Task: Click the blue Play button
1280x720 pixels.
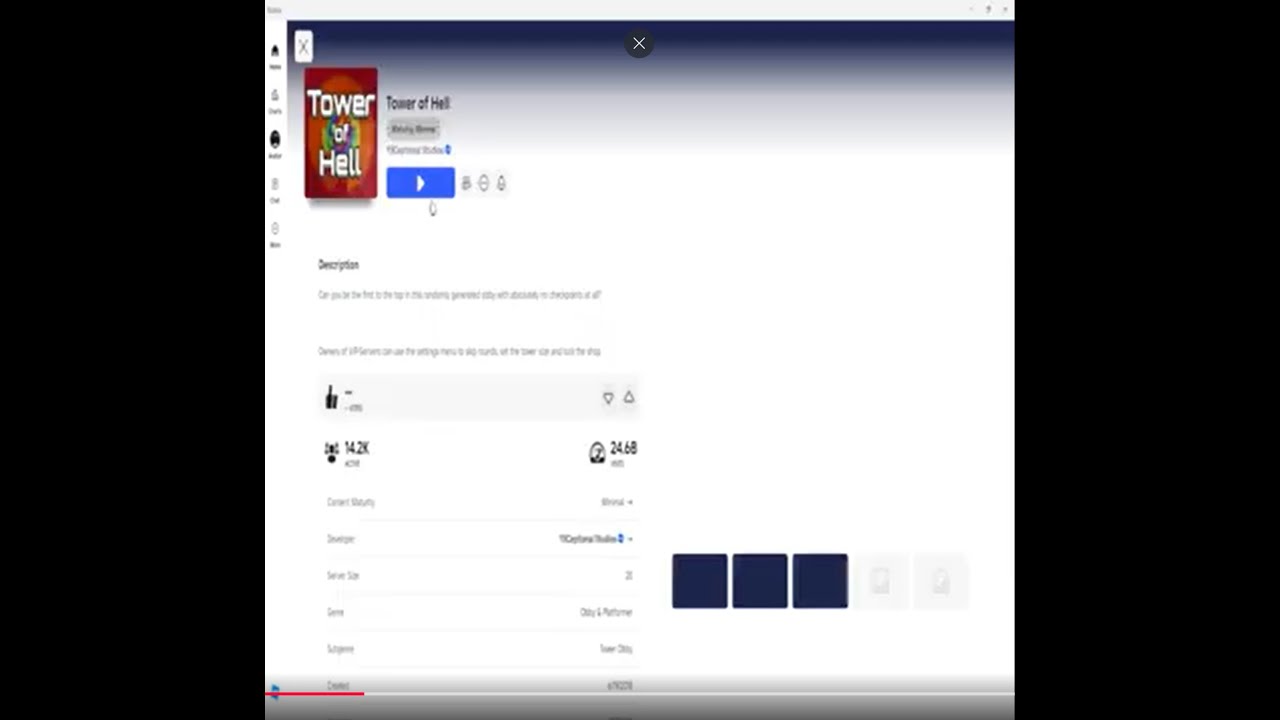Action: tap(420, 183)
